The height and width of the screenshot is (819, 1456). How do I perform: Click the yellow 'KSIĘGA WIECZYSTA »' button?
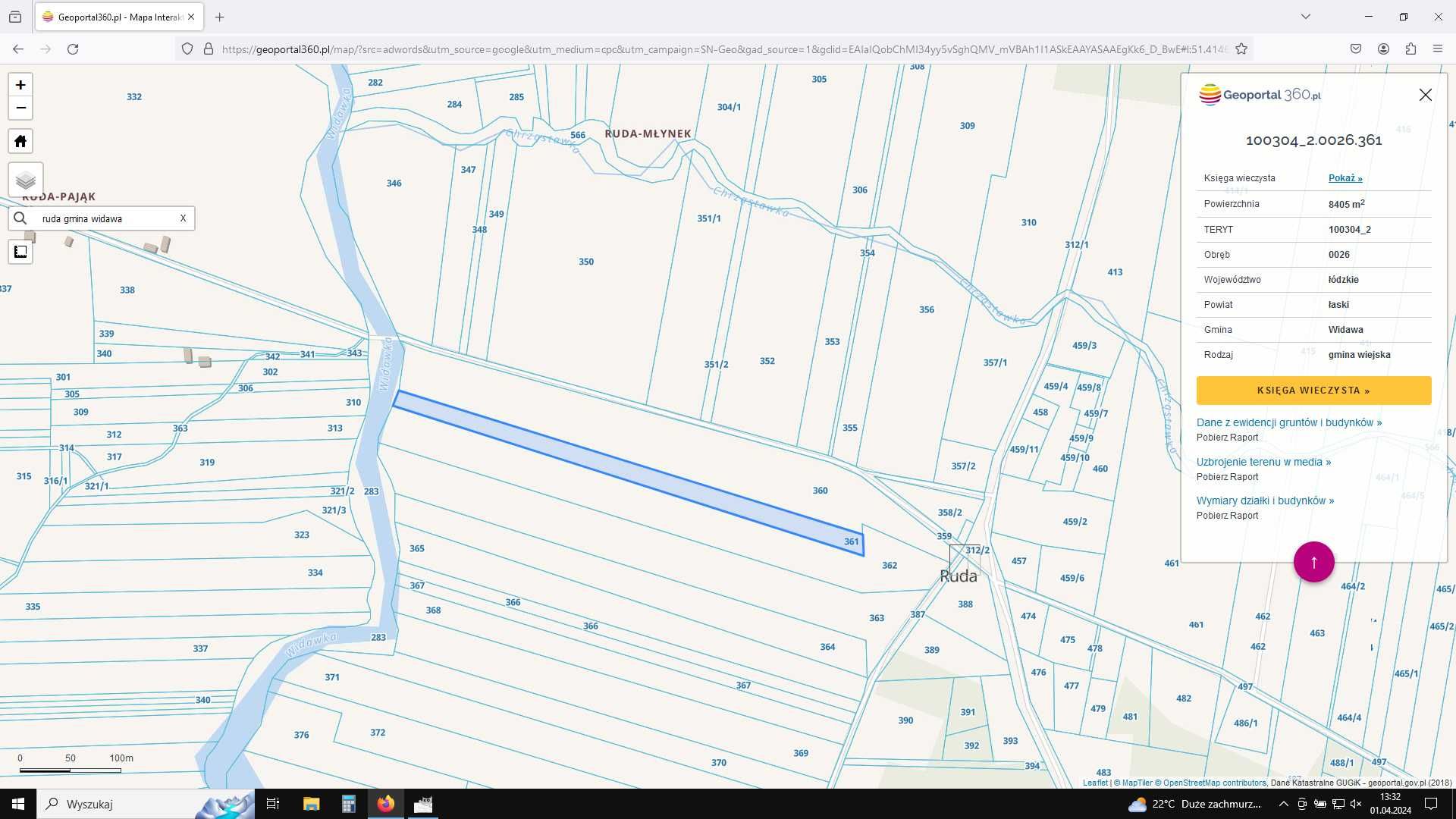pos(1314,391)
